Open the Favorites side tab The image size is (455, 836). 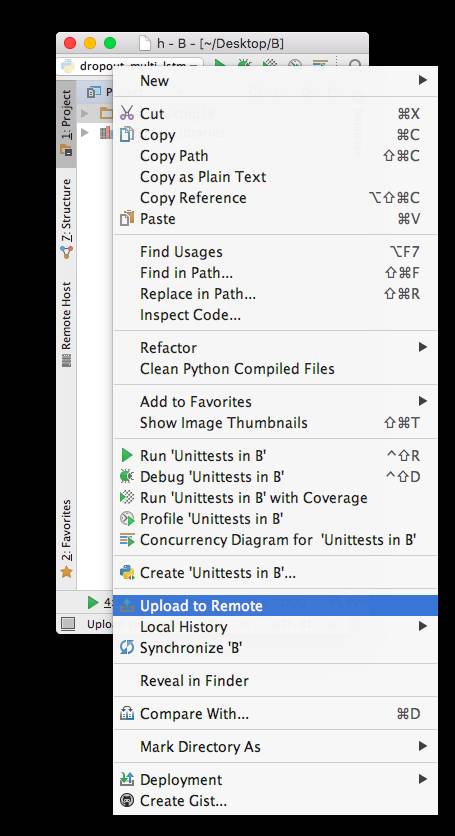(66, 539)
